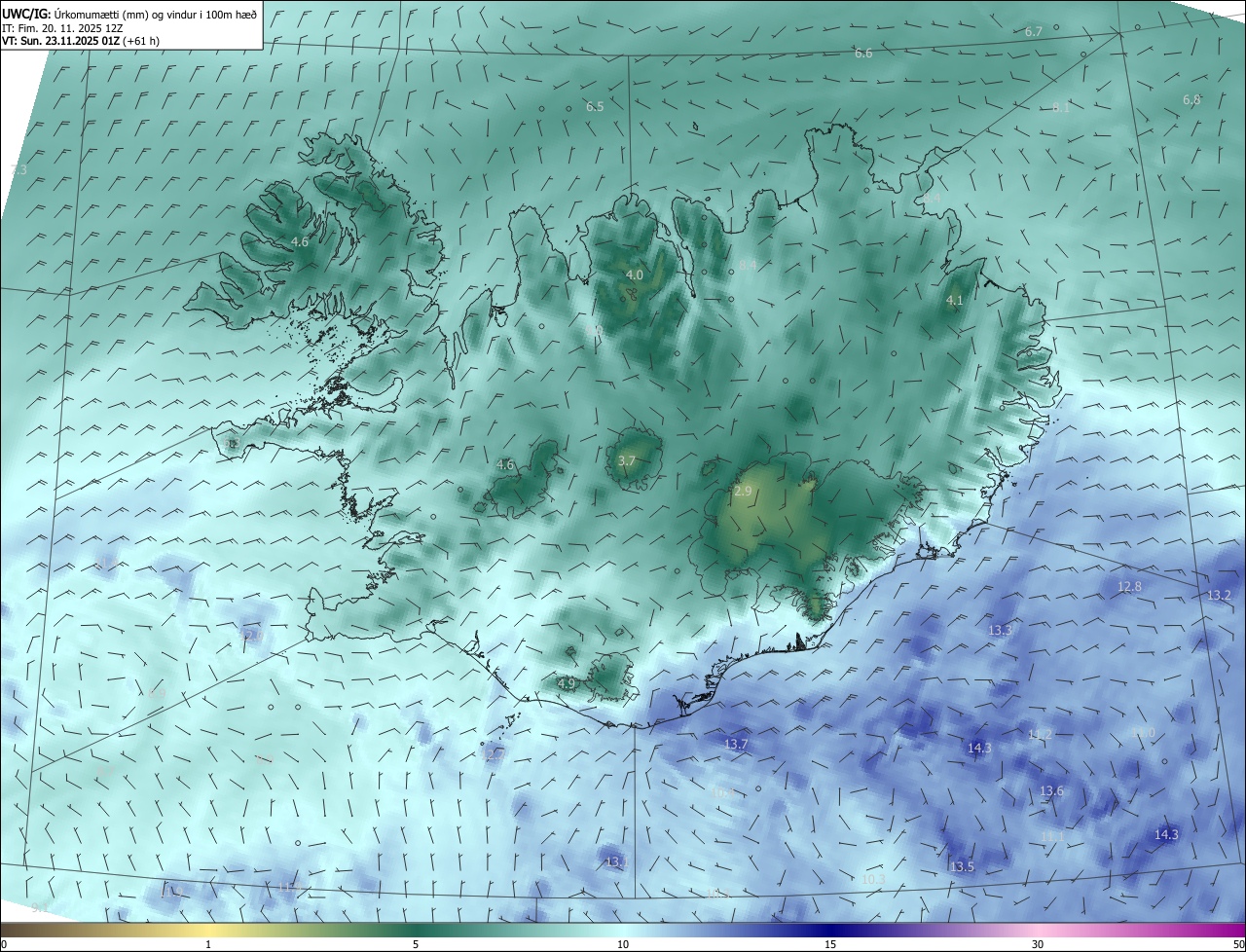Click the 6.7 value label
Screen dimensions: 1246x952
pos(1034,32)
